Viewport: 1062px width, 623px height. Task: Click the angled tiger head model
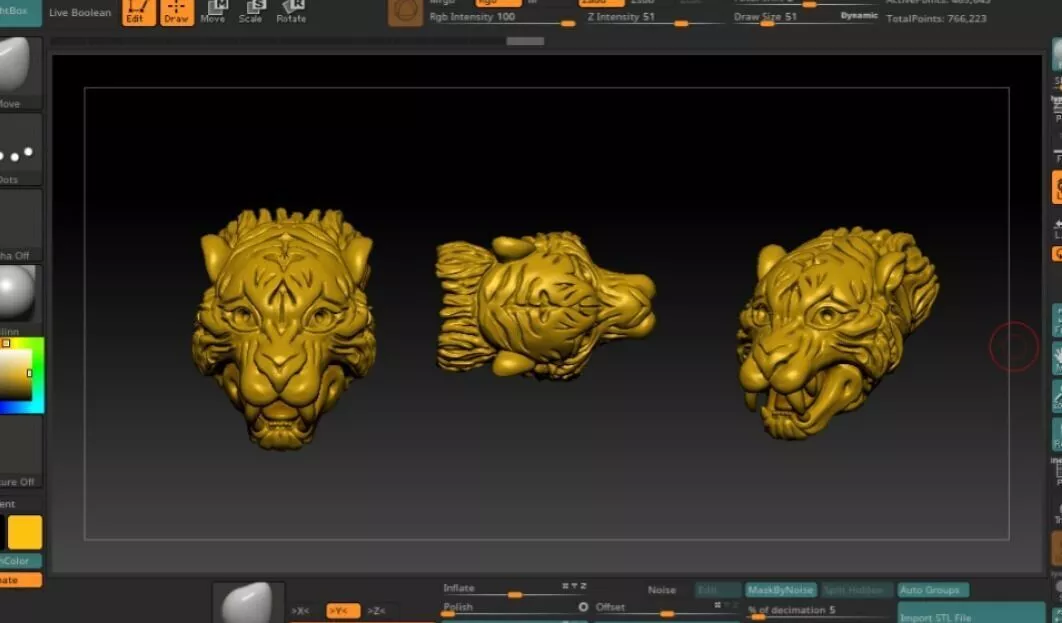838,333
